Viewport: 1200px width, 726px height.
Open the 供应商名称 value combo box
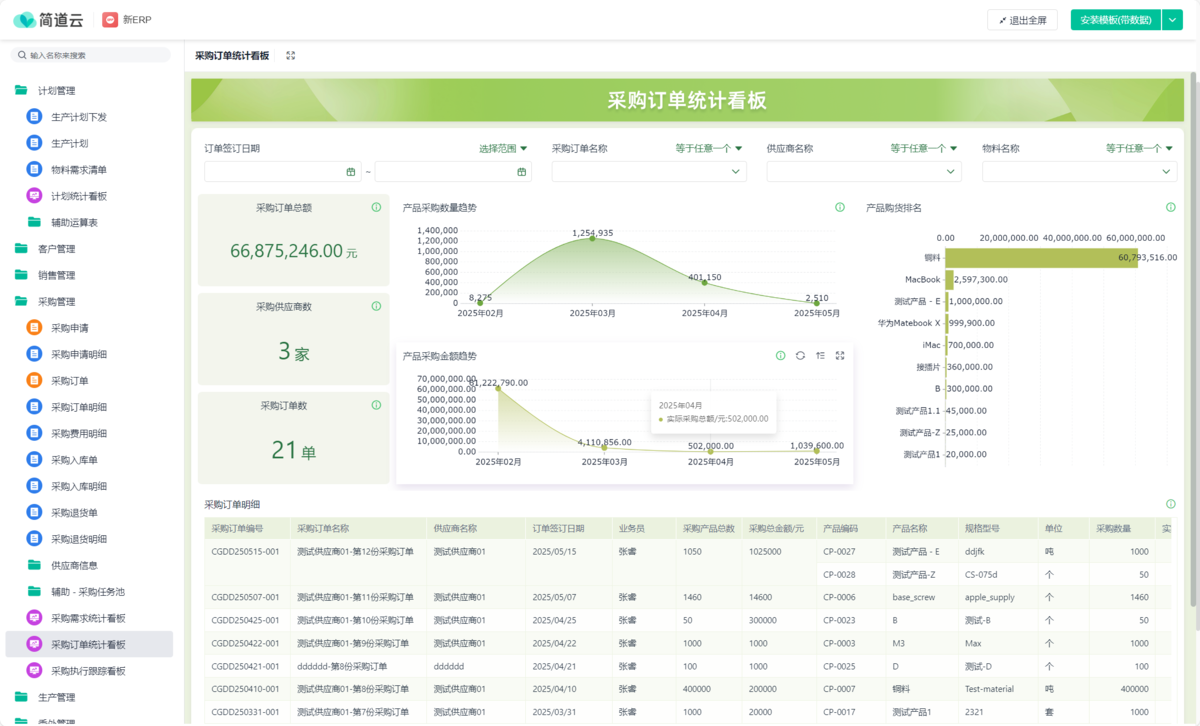tap(864, 172)
